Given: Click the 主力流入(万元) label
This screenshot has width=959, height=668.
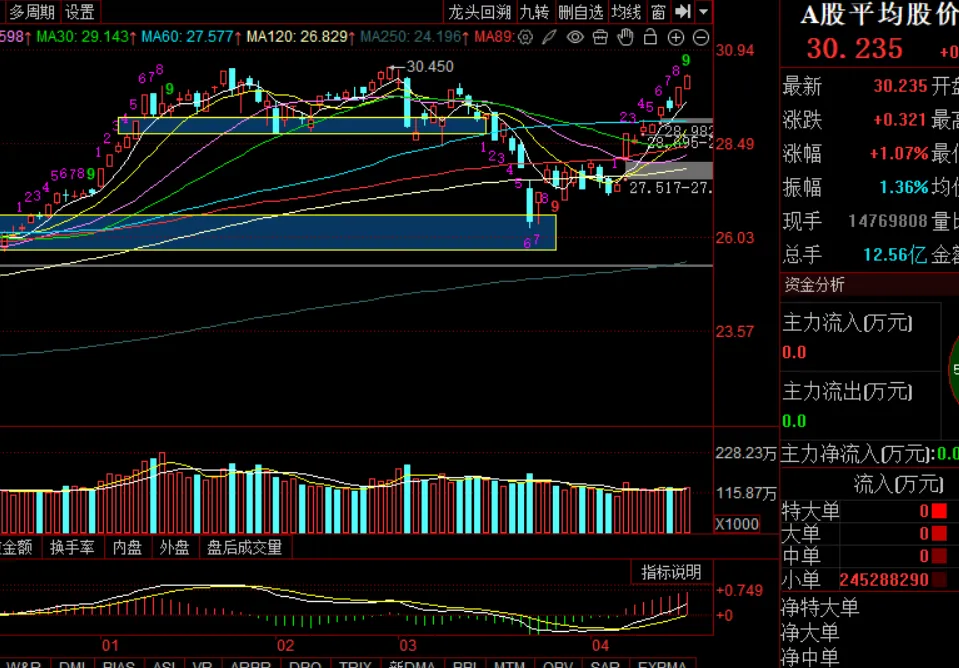Looking at the screenshot, I should pyautogui.click(x=848, y=323).
